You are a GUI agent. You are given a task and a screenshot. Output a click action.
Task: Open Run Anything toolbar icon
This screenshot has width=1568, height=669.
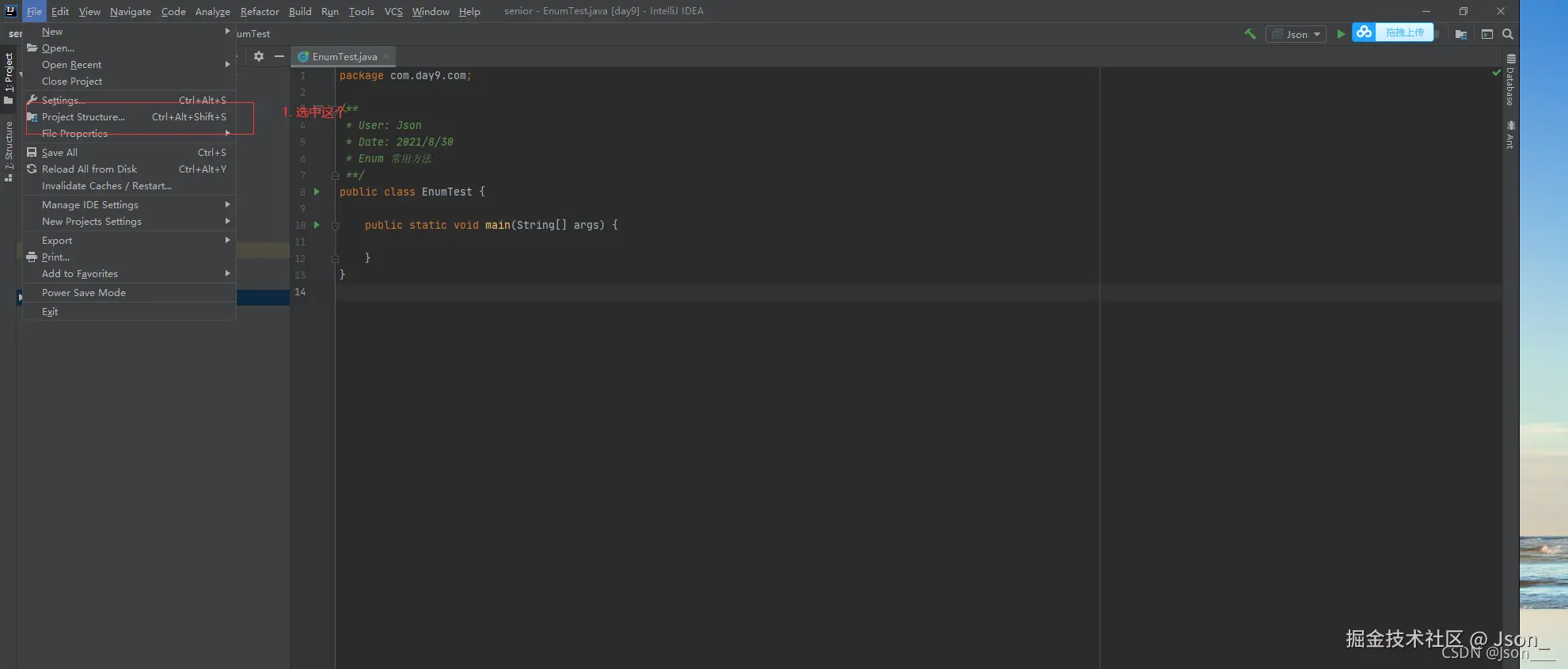point(1487,34)
